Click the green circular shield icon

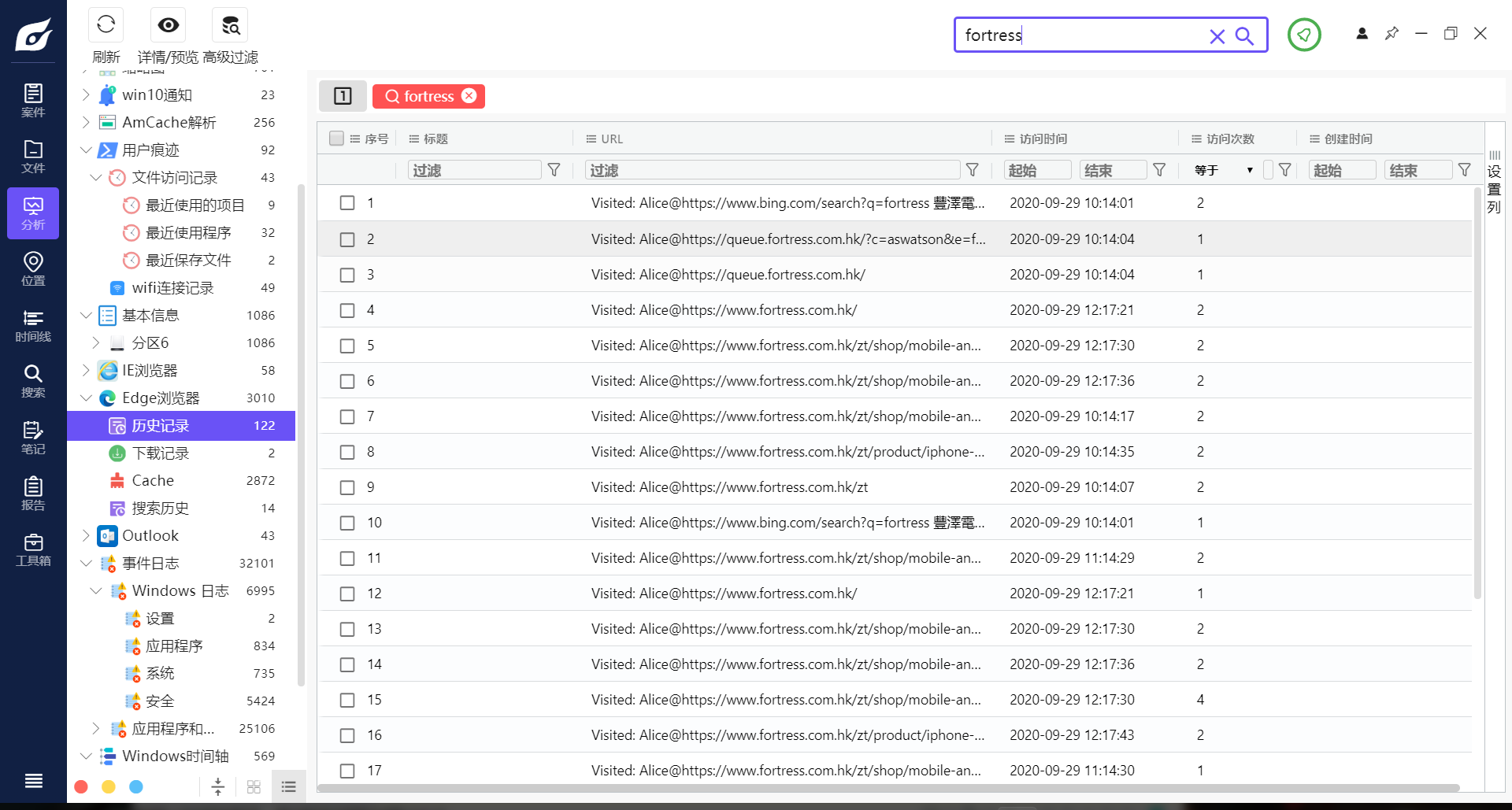[1304, 35]
